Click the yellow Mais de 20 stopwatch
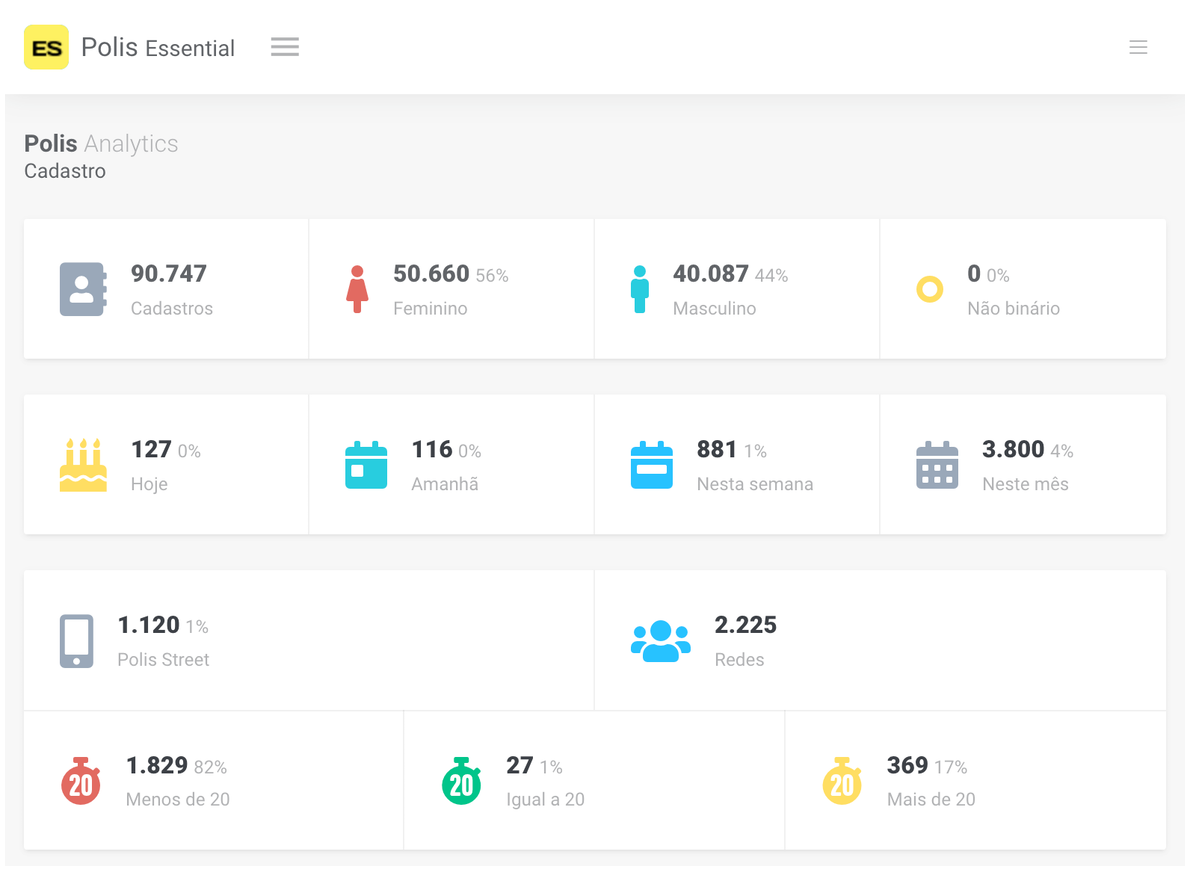The width and height of the screenshot is (1190, 871). coord(842,782)
